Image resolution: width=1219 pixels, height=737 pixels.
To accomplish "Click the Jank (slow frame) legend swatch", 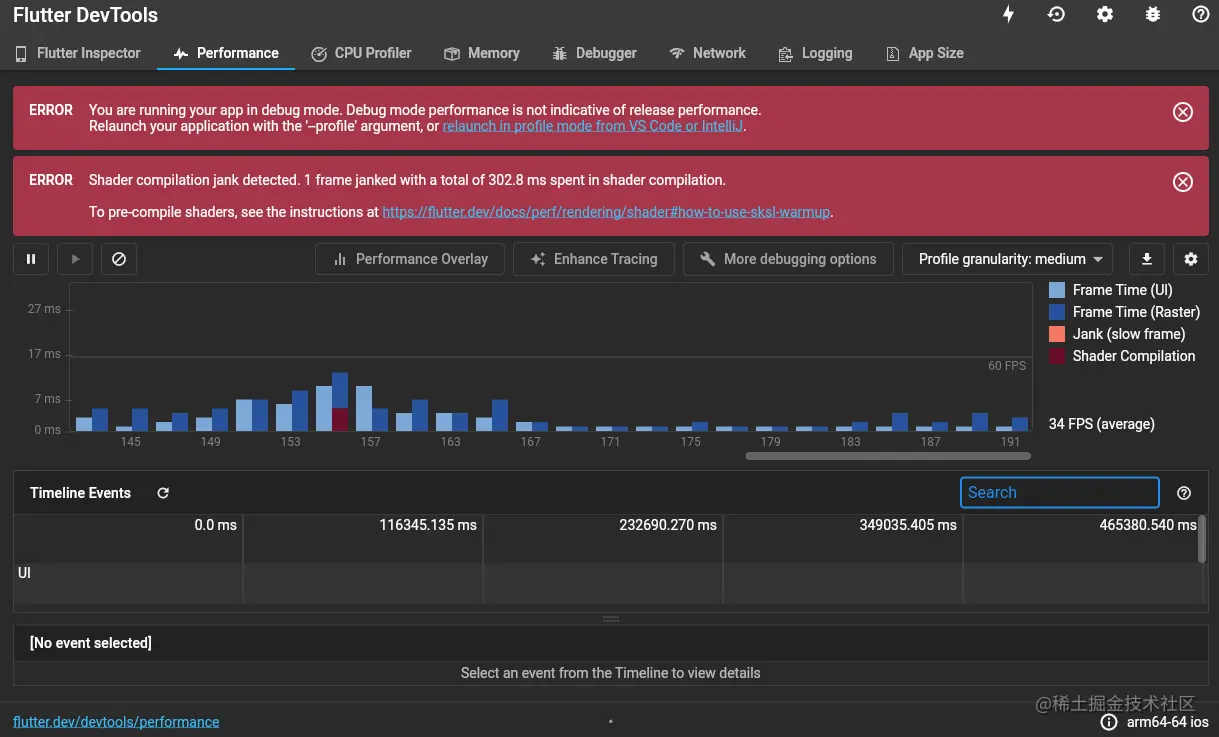I will 1057,334.
